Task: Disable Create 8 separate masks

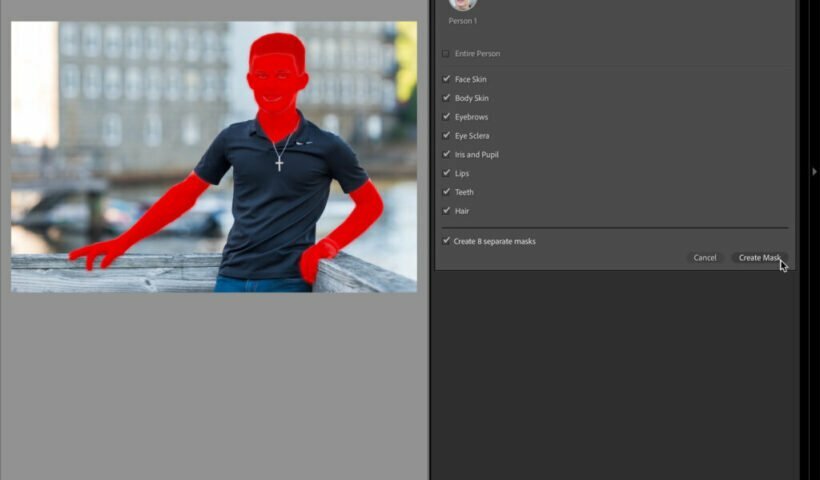Action: tap(446, 241)
